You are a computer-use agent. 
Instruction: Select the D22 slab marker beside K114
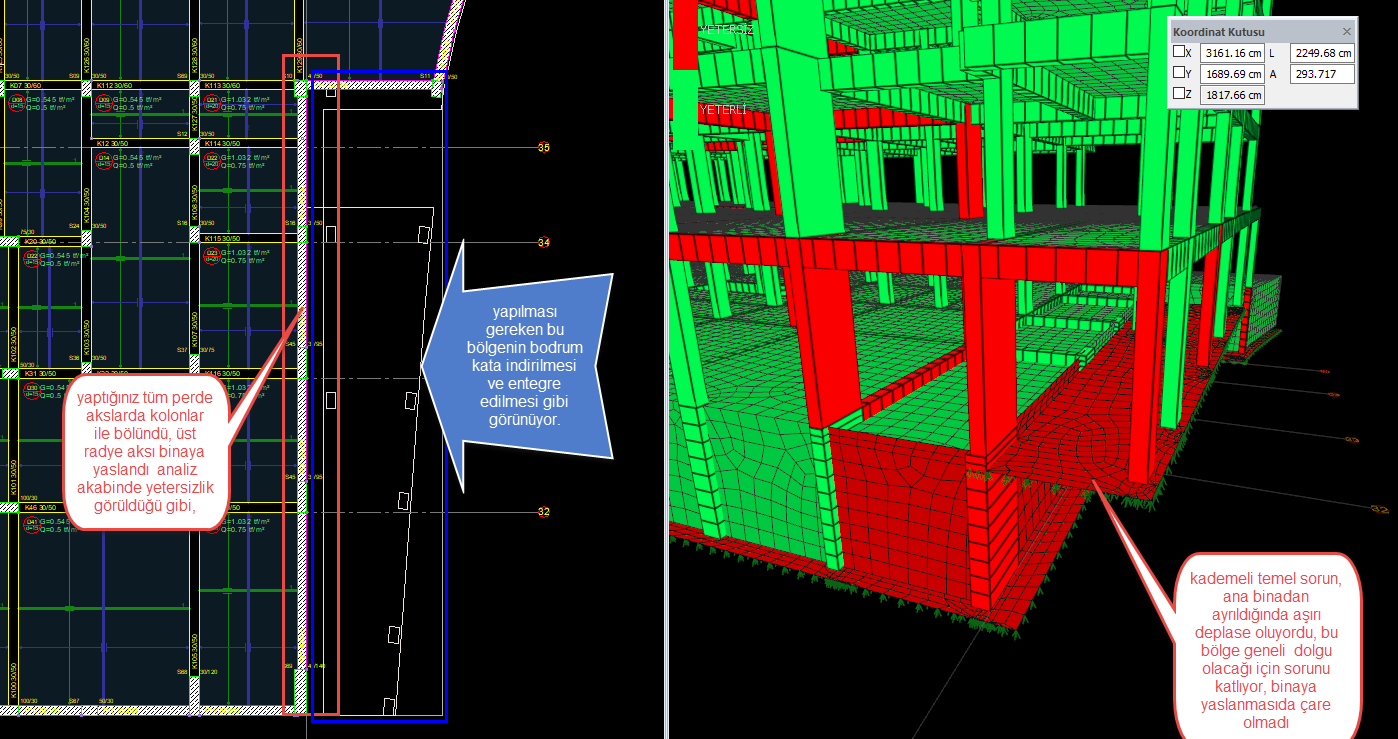coord(212,159)
